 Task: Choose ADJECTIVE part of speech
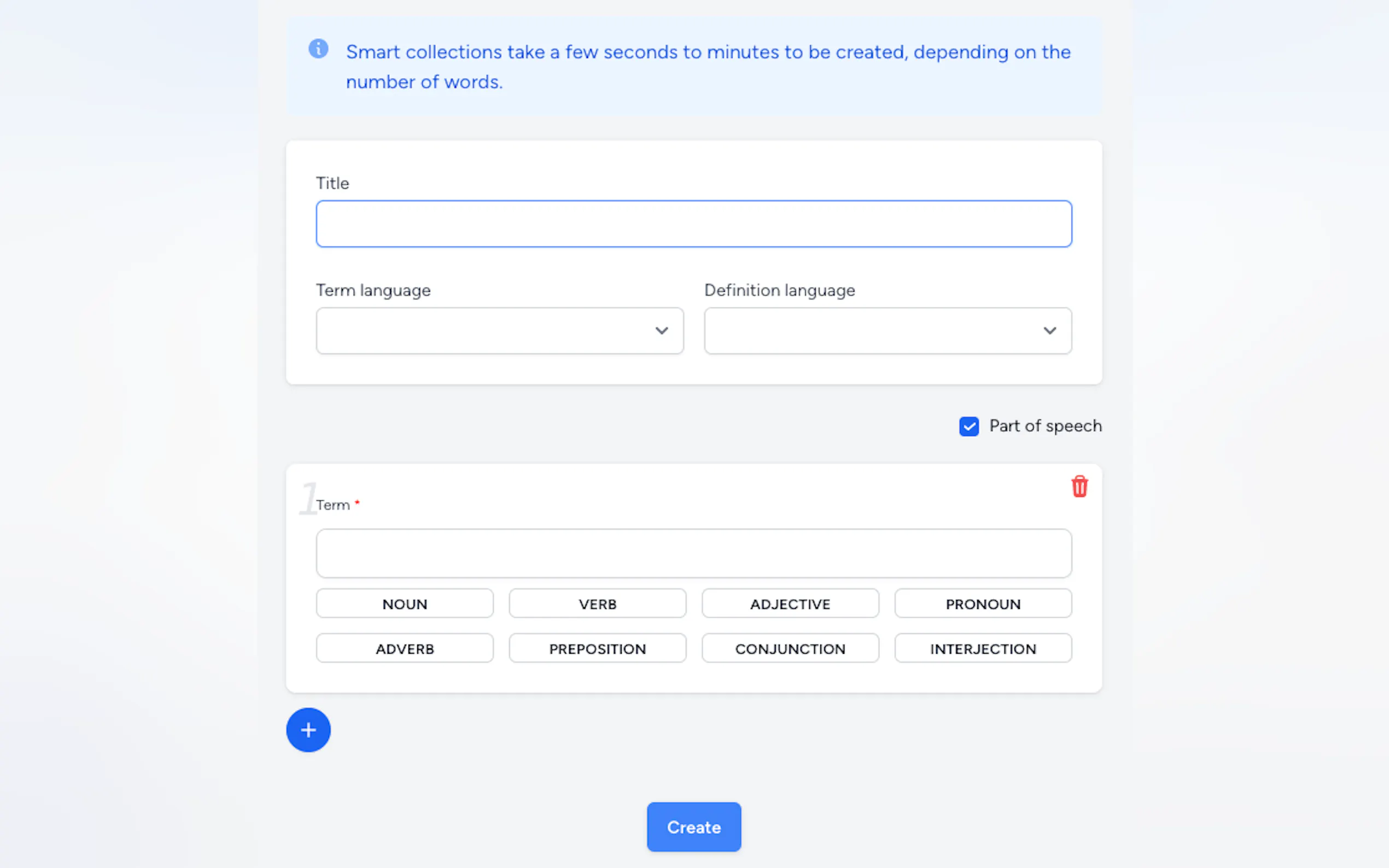click(x=790, y=603)
